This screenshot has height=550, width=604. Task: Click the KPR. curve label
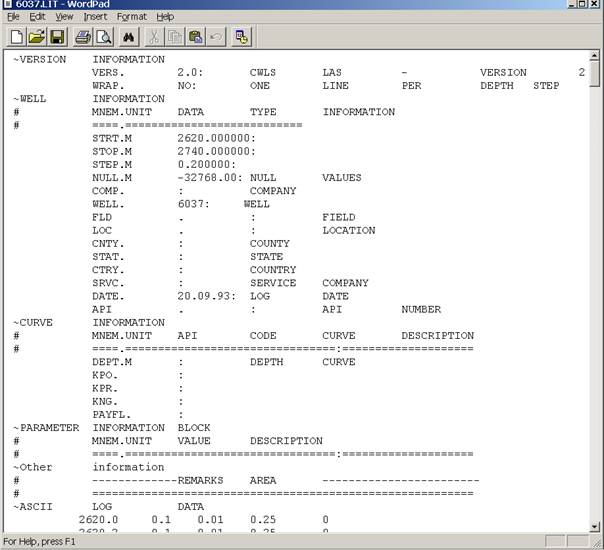click(x=105, y=388)
